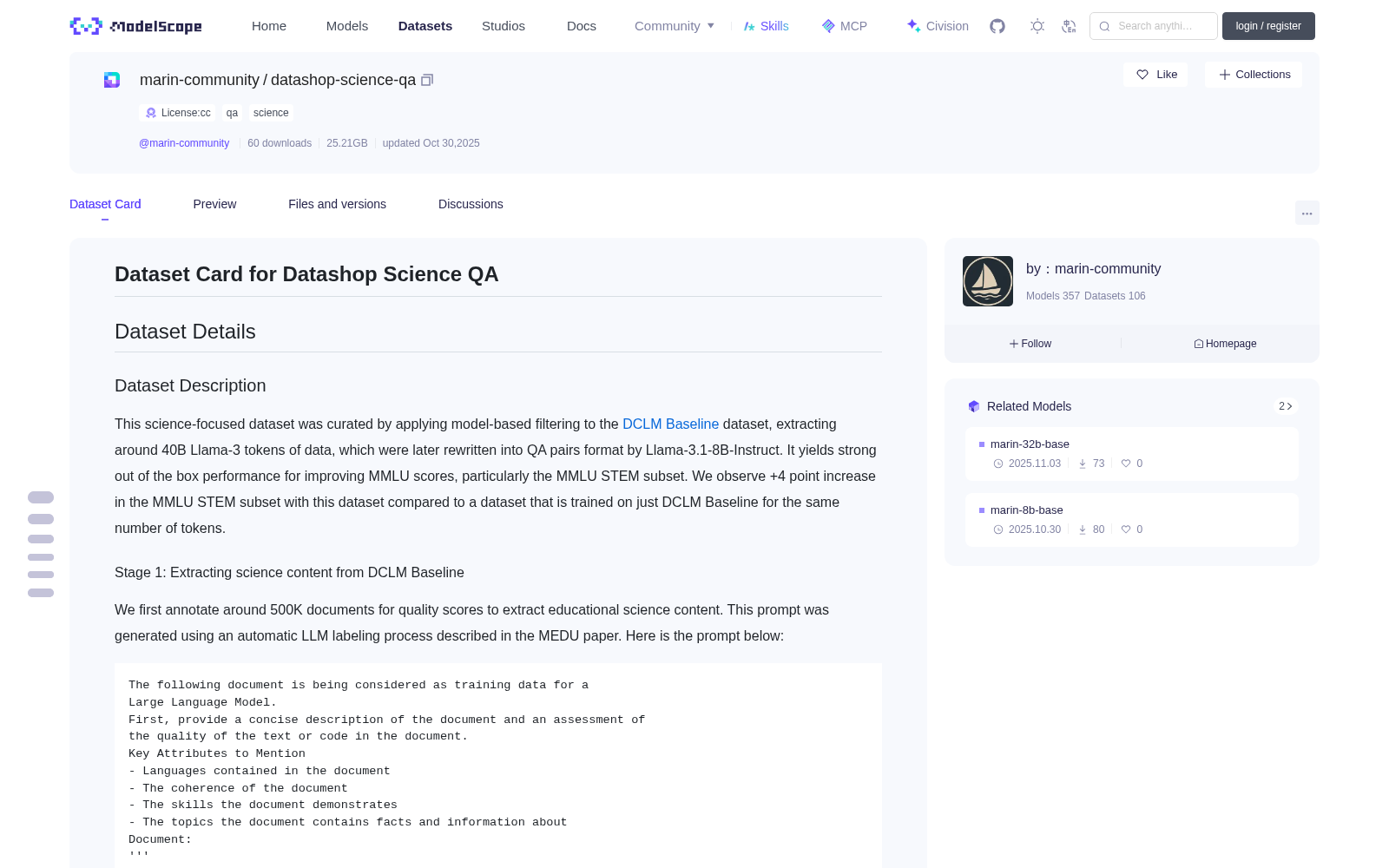Viewport: 1389px width, 868px height.
Task: Click the Related Models cube icon
Action: 974,406
